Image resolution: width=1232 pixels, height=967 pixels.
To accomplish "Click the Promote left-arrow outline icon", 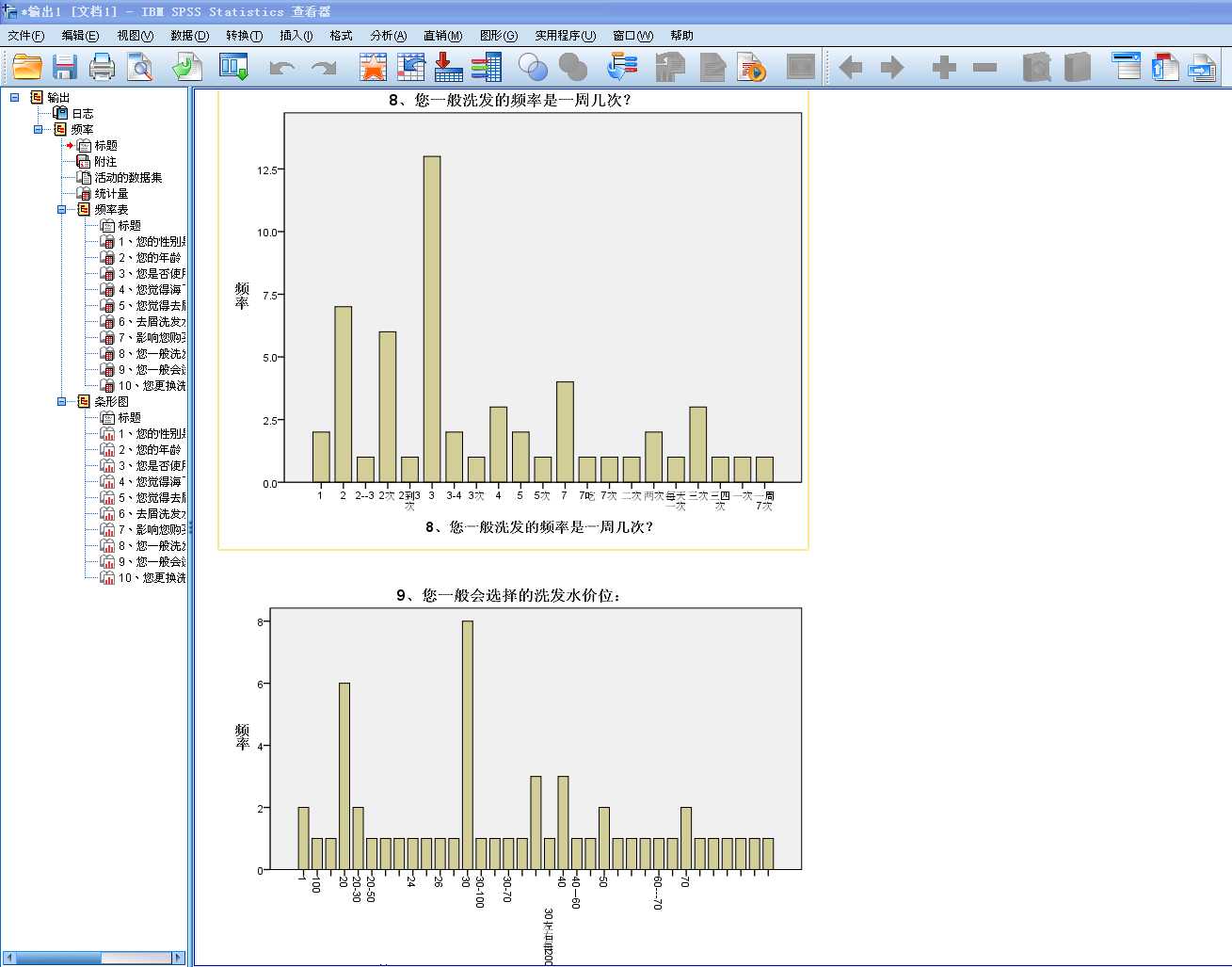I will [x=851, y=67].
